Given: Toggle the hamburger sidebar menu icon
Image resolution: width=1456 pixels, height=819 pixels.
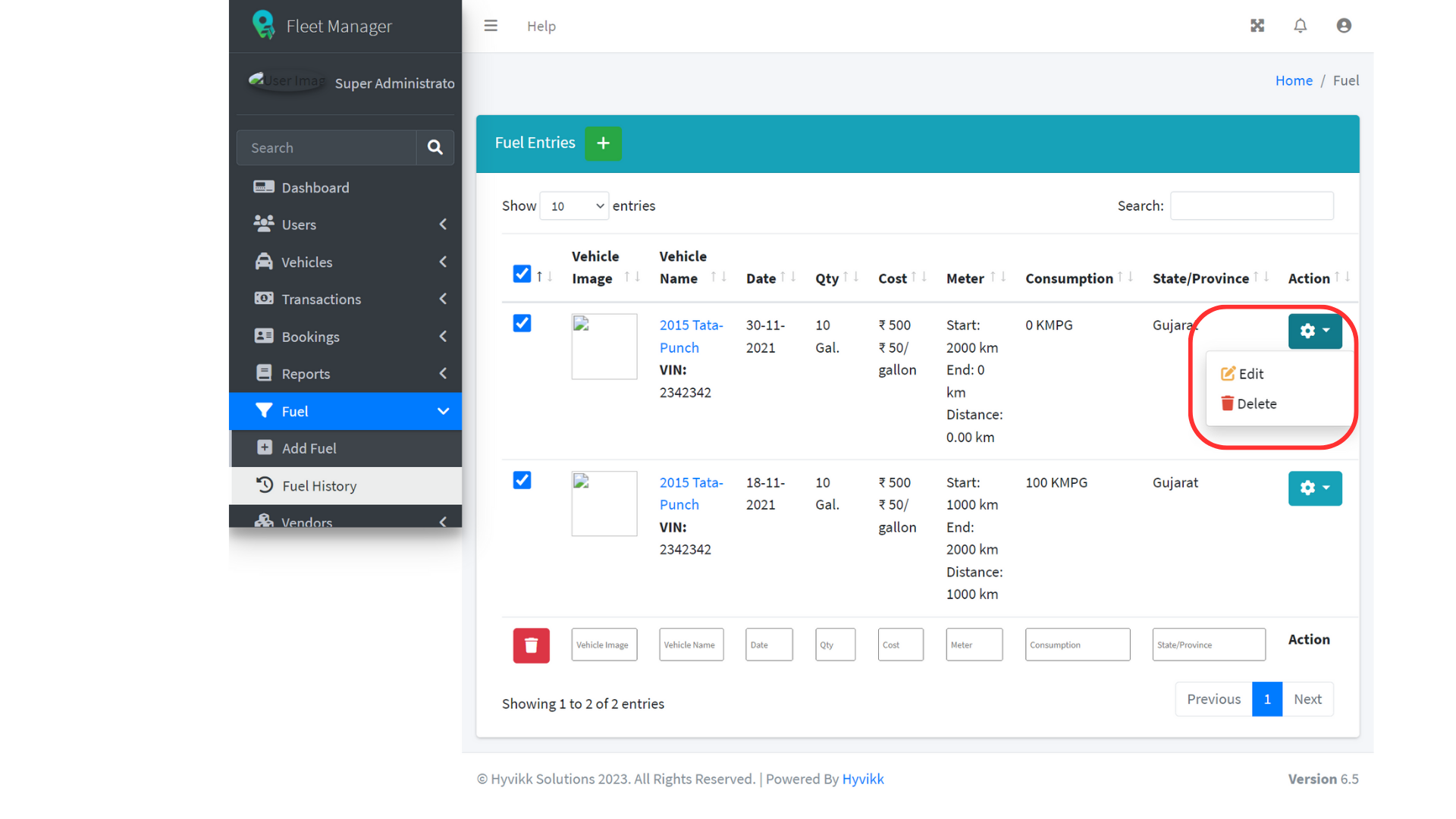Looking at the screenshot, I should point(491,26).
